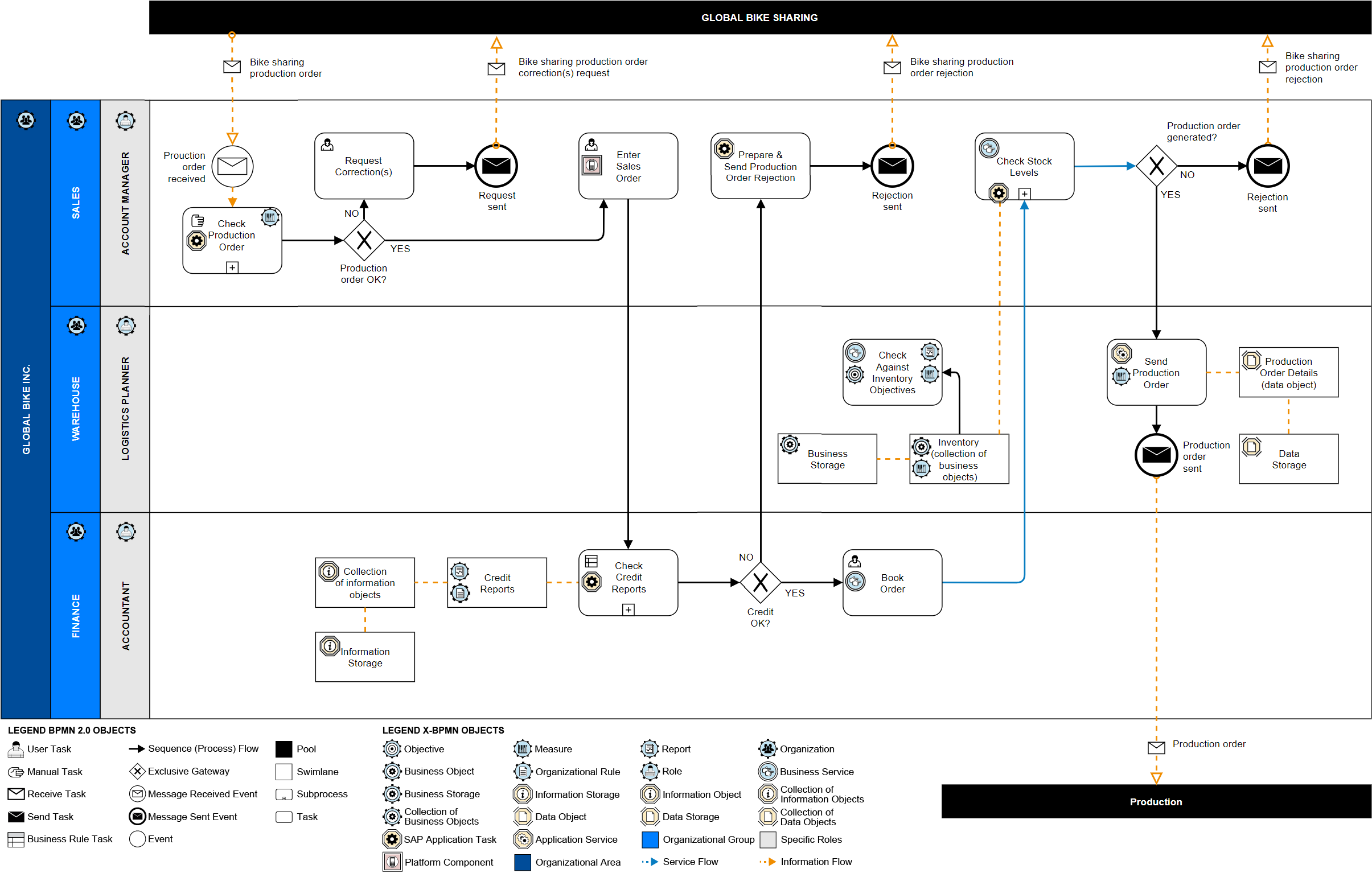The height and width of the screenshot is (873, 1372).
Task: Click the black Pool legend swatch
Action: 284,749
